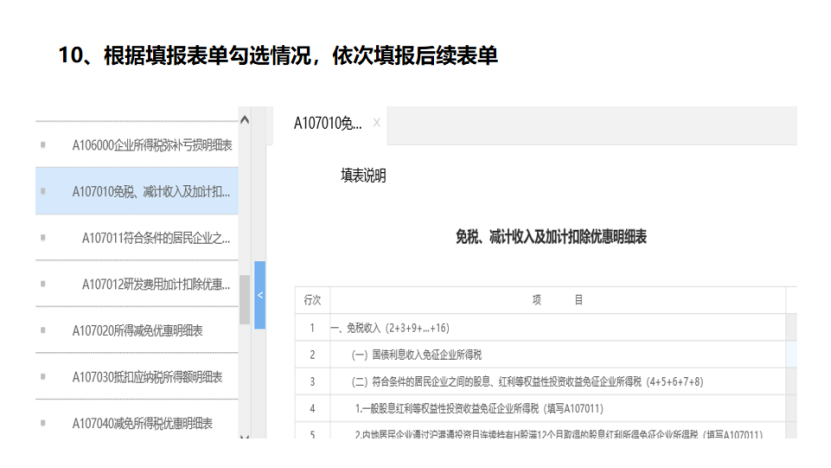Select A107030抵扣应纳税所得额明细表

coord(147,377)
